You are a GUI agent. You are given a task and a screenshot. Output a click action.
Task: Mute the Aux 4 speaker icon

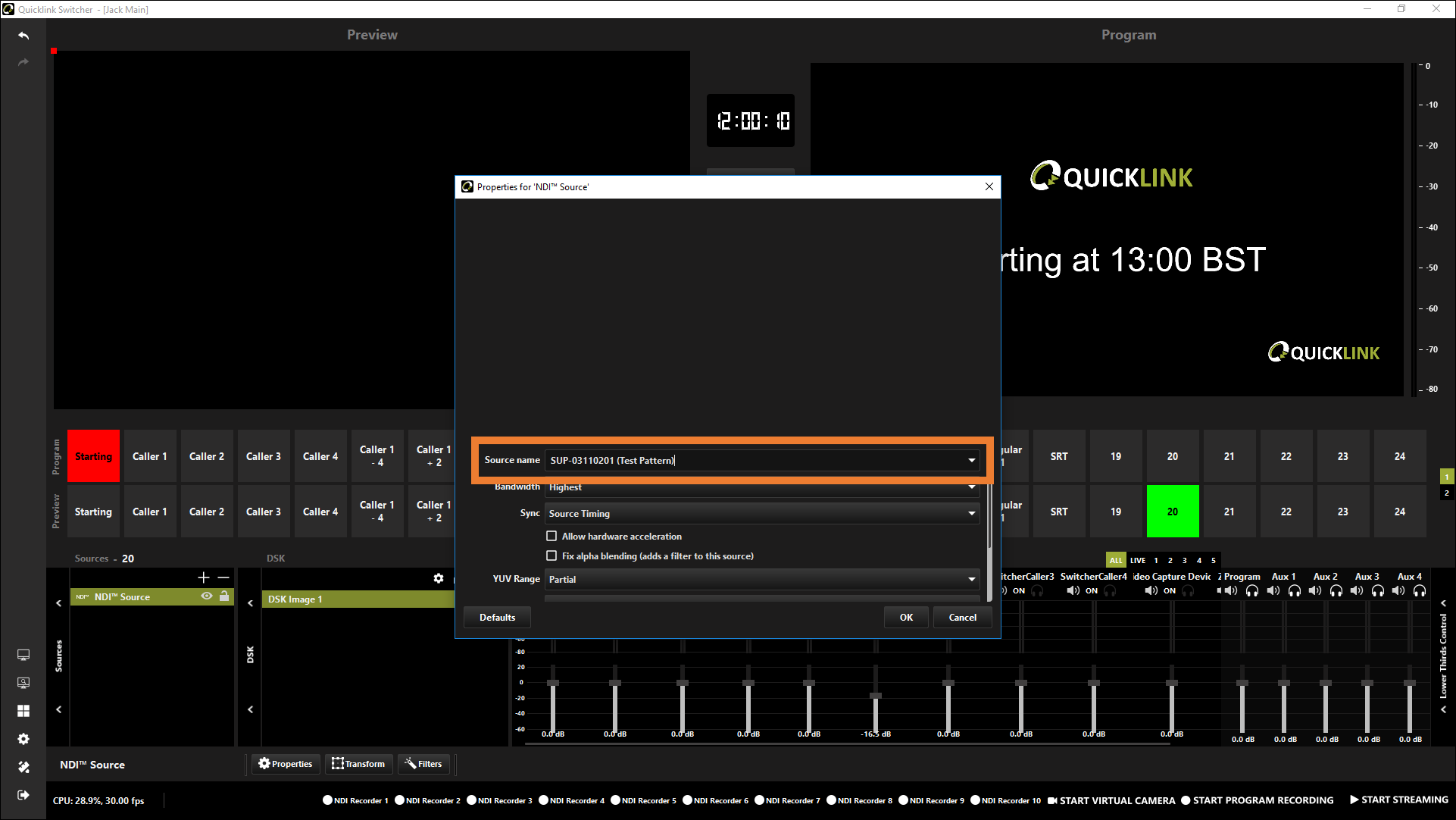click(x=1398, y=590)
